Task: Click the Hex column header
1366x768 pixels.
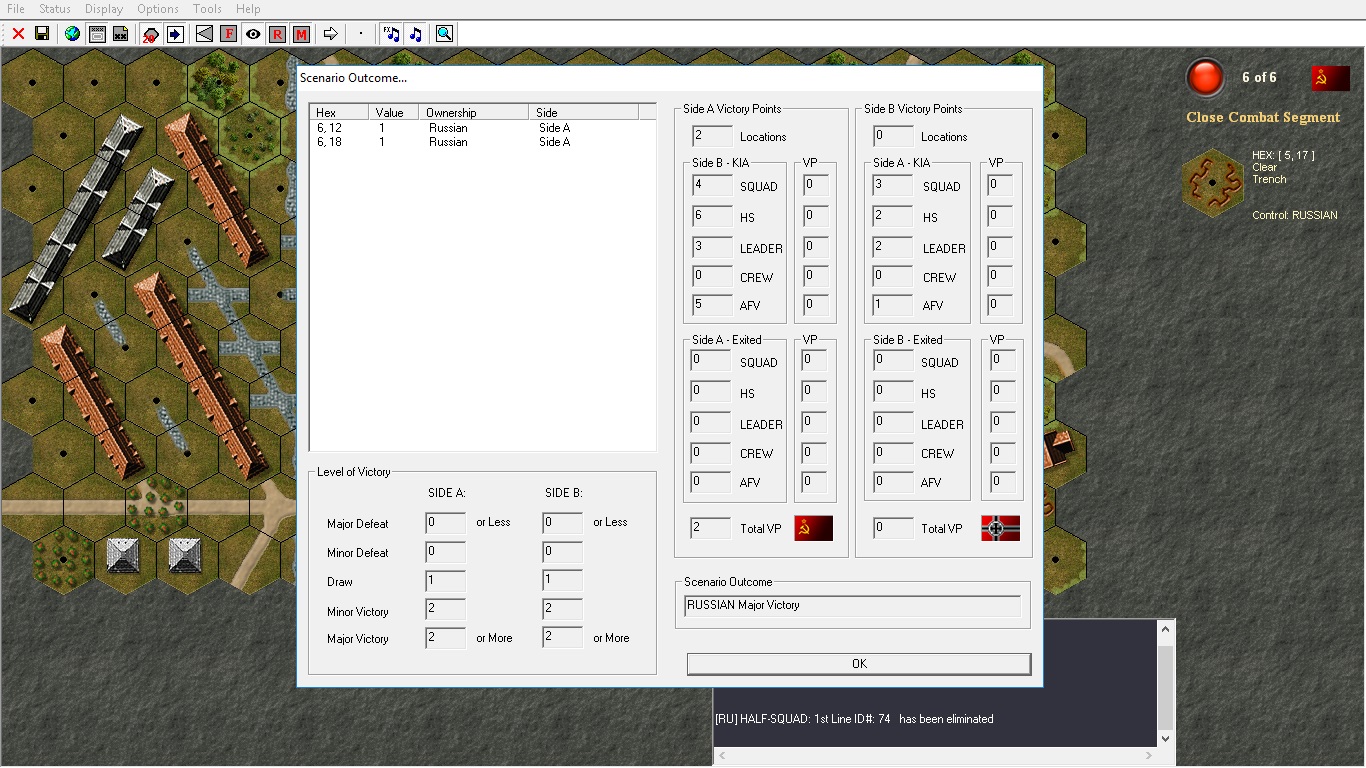Action: [x=340, y=113]
